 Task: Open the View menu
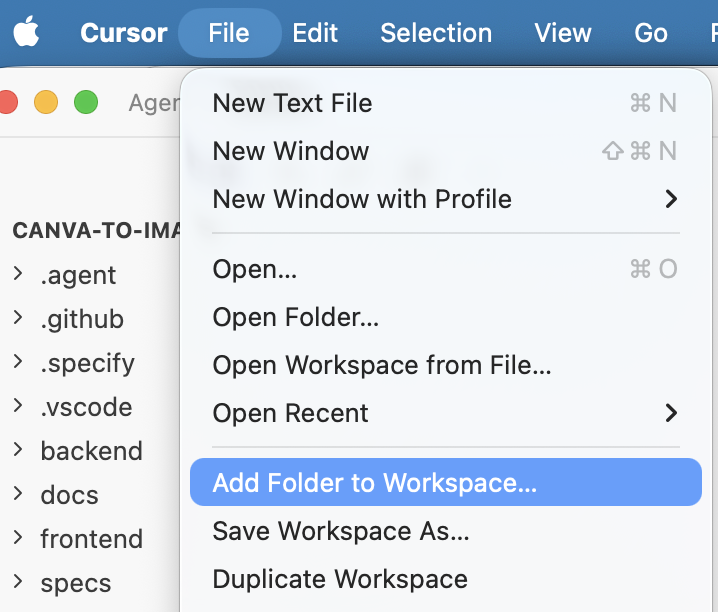(x=563, y=33)
